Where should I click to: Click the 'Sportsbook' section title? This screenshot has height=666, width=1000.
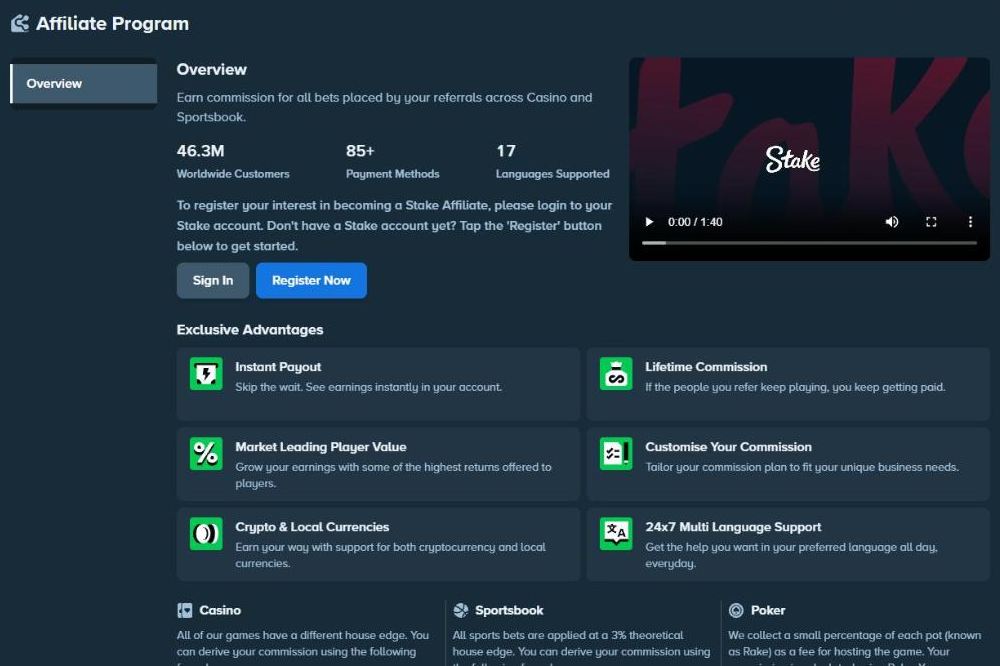pos(509,610)
